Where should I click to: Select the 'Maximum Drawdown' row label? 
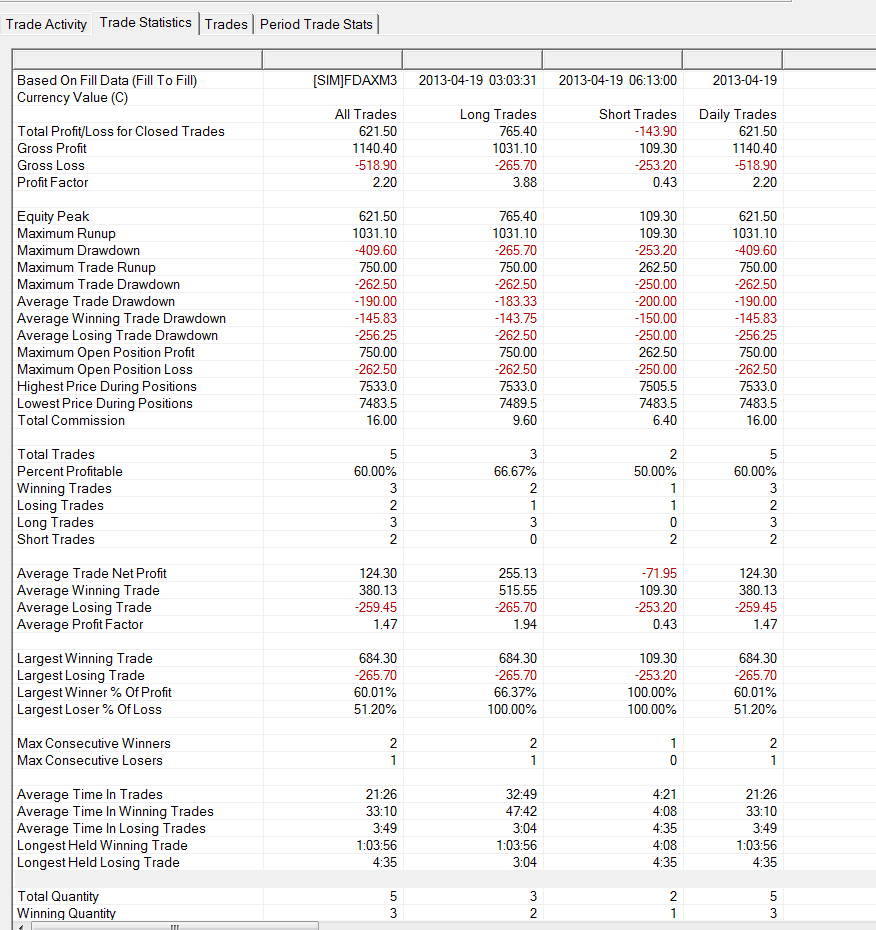point(78,250)
